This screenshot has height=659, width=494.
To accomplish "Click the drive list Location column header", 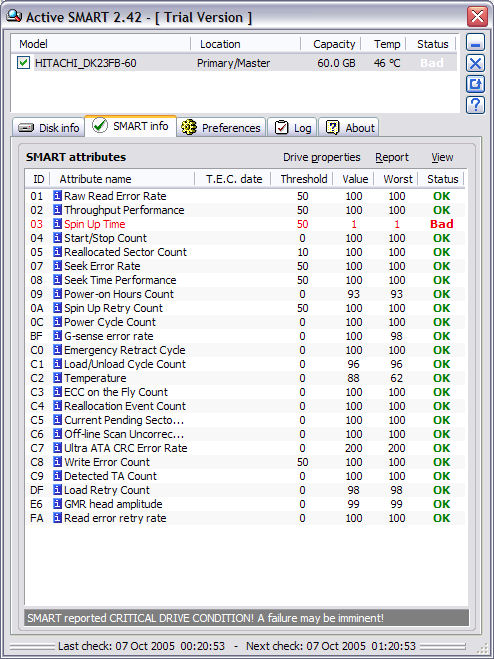I will (246, 44).
